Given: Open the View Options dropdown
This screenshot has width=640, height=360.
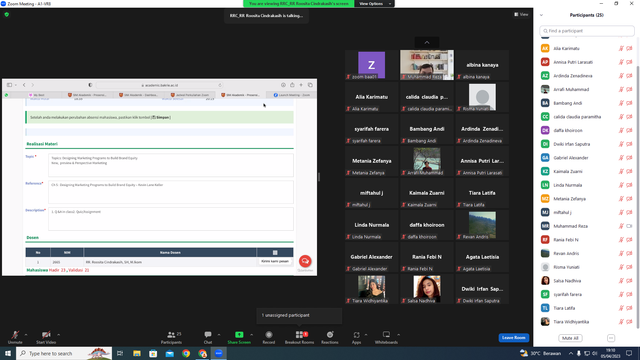Looking at the screenshot, I should point(374,4).
